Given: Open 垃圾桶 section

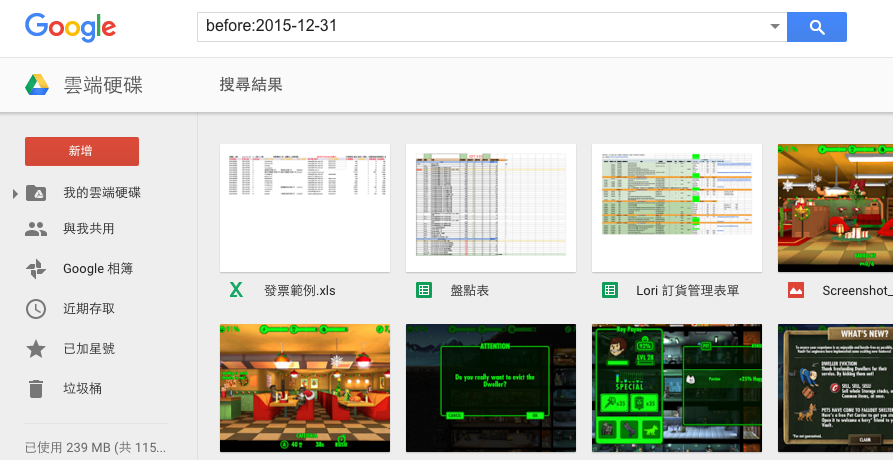Looking at the screenshot, I should (83, 388).
